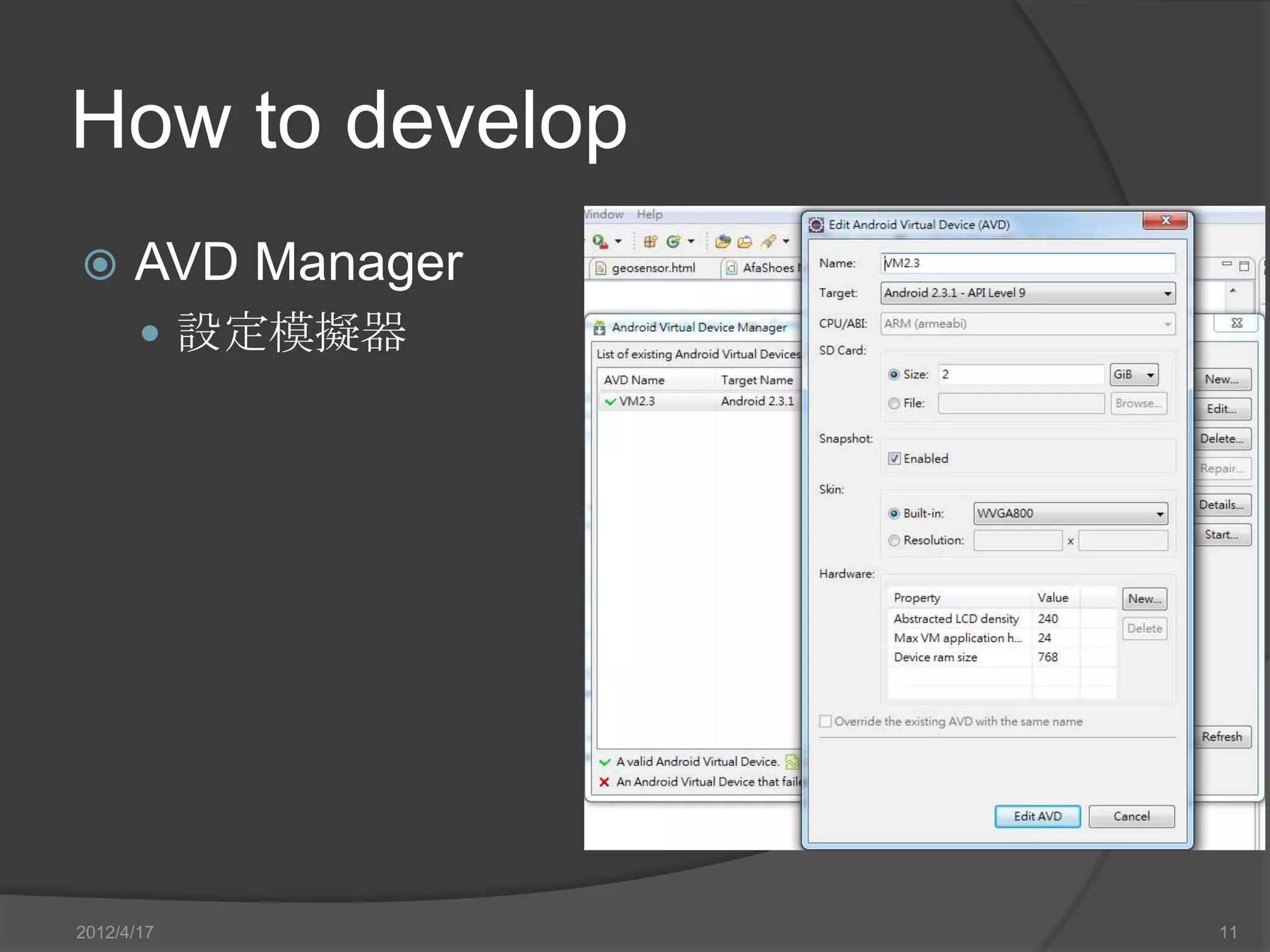Viewport: 1270px width, 952px height.
Task: Select the Max VM application heap row
Action: pos(1002,638)
